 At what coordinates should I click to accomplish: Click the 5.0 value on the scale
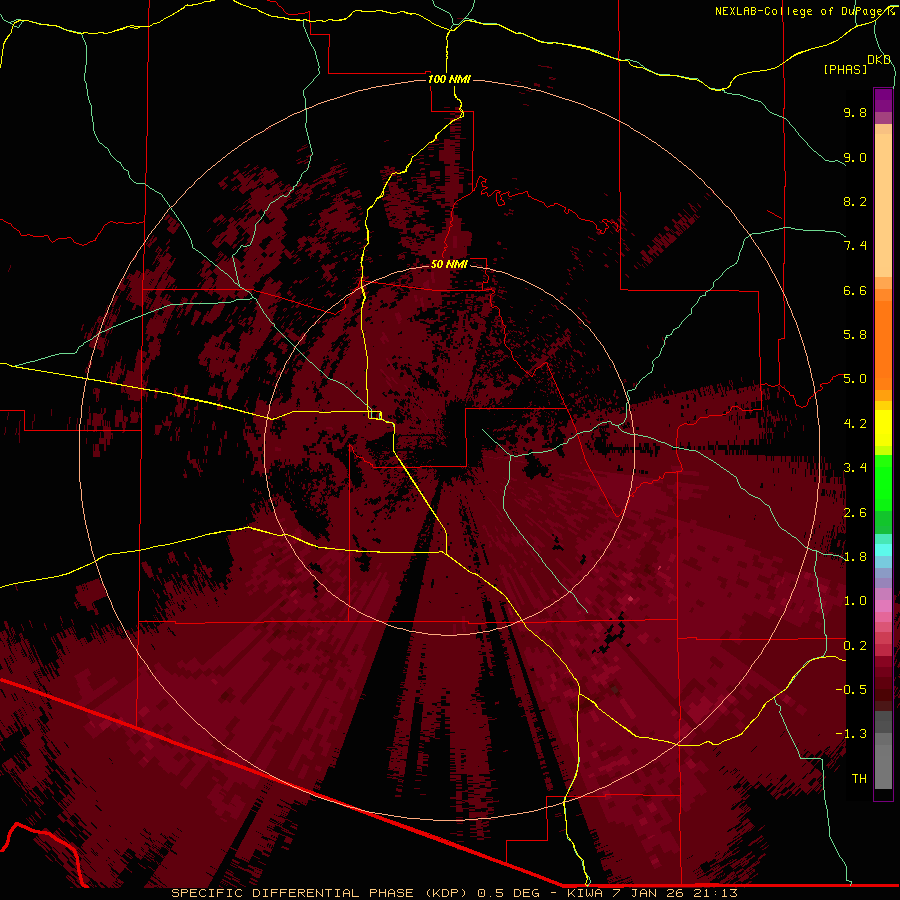pyautogui.click(x=855, y=379)
